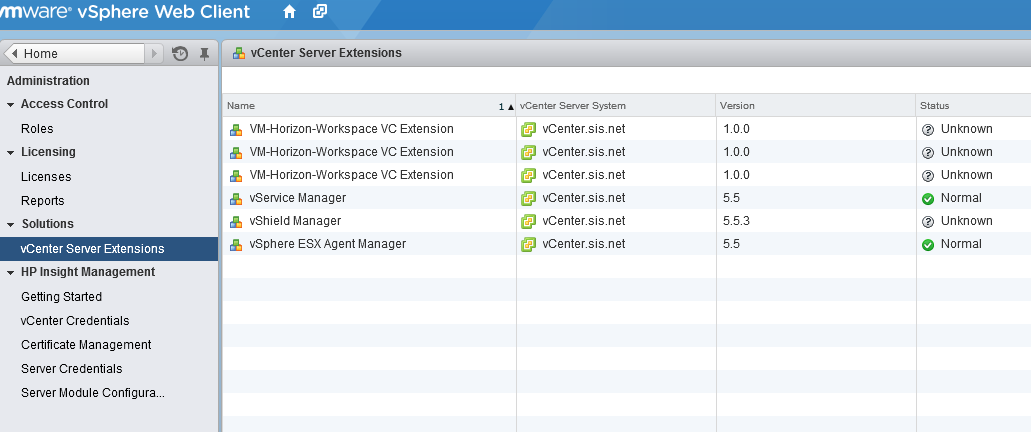Click the green Normal status icon for vService Manager
This screenshot has height=432, width=1031.
click(x=928, y=199)
